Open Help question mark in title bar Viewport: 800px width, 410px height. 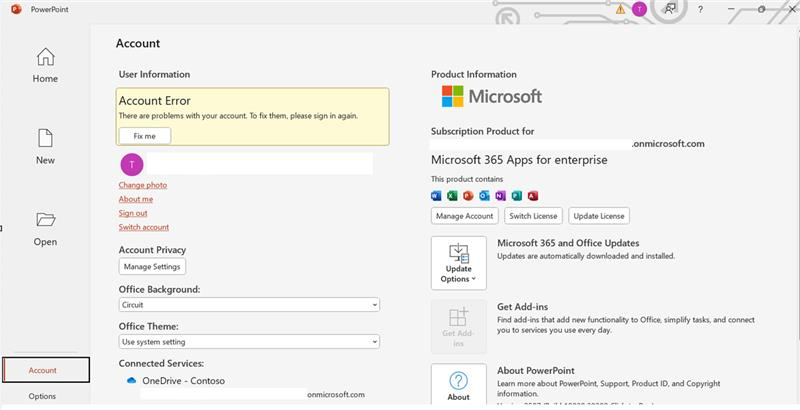(x=701, y=9)
